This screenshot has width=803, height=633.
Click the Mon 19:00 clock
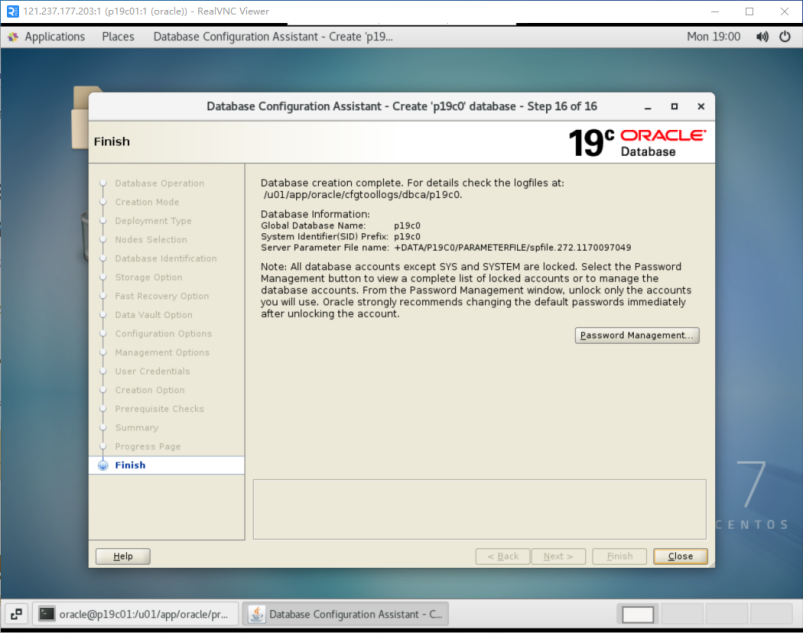pos(713,37)
